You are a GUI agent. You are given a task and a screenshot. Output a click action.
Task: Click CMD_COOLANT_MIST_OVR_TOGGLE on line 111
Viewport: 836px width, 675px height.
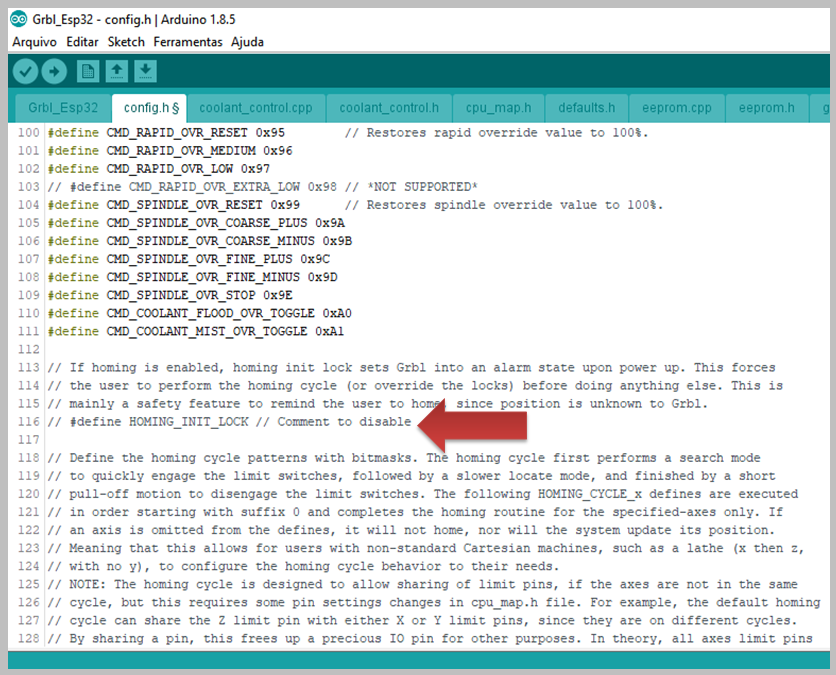pos(207,332)
